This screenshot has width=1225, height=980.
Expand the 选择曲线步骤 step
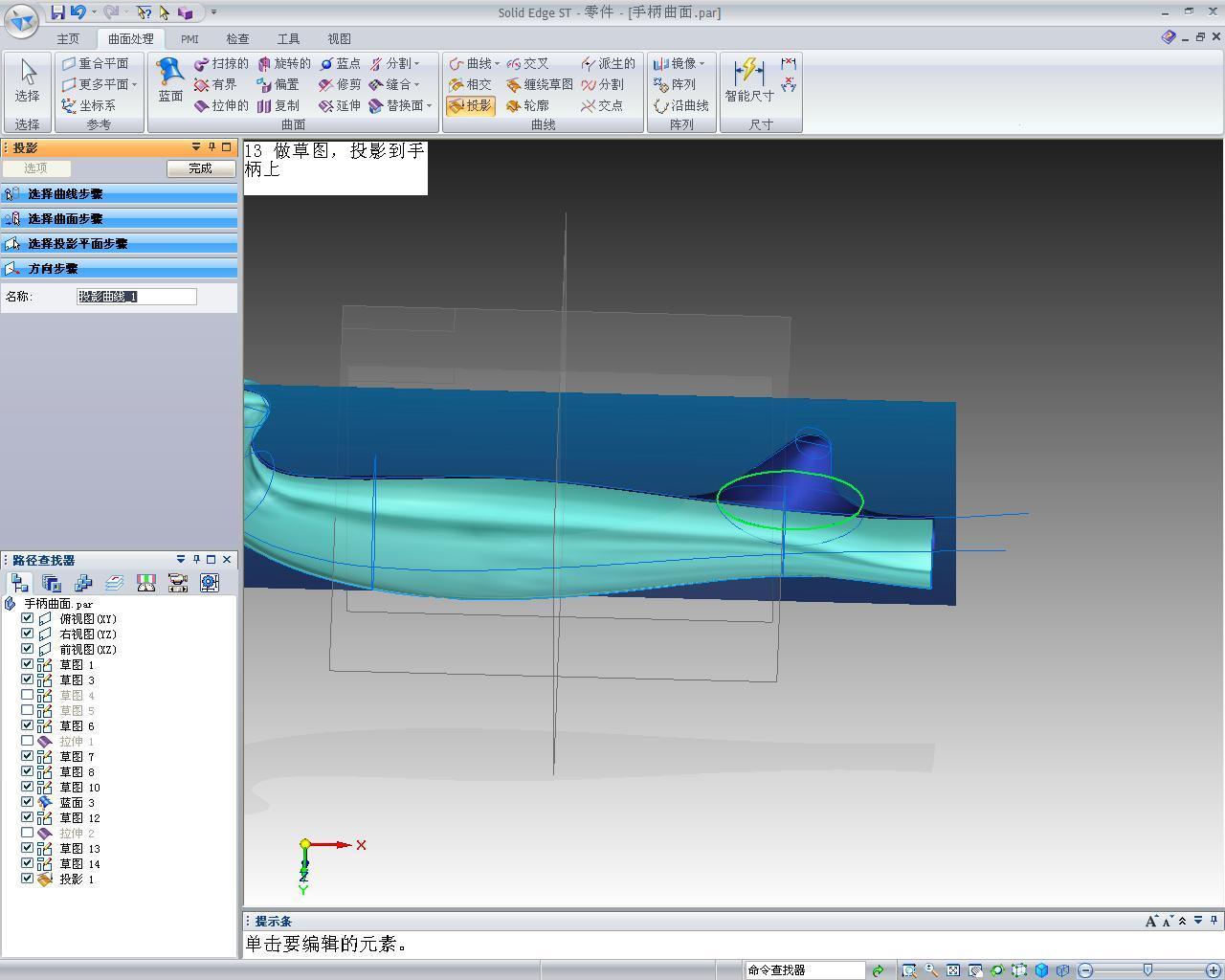(x=119, y=194)
